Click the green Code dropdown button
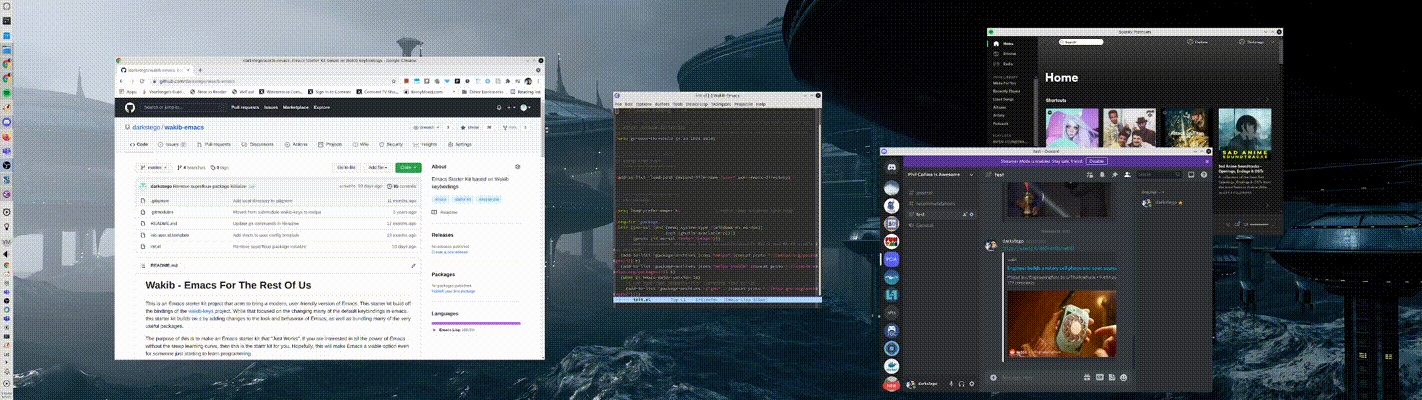The image size is (1422, 400). coord(408,167)
